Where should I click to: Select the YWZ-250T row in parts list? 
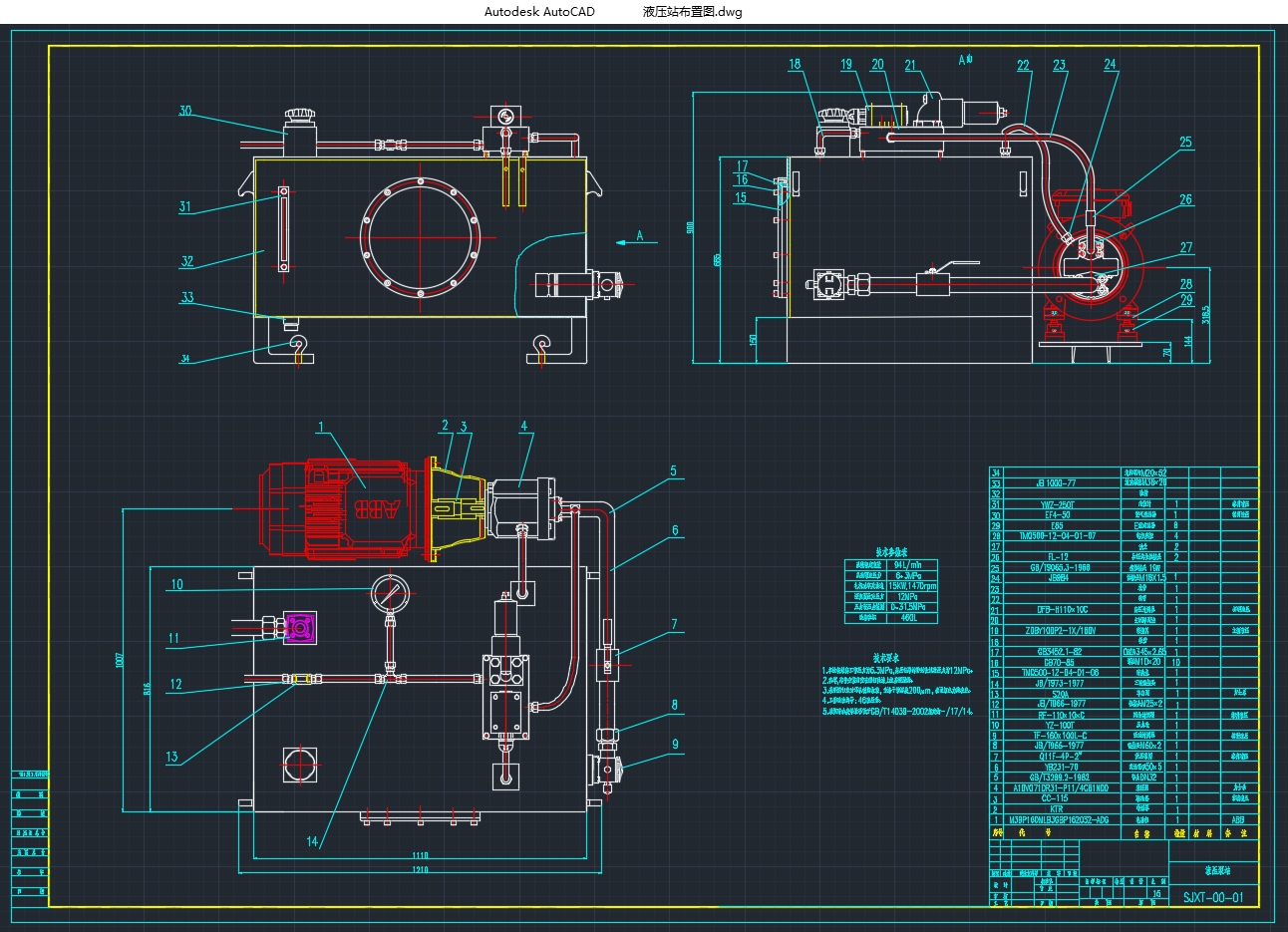click(1059, 504)
